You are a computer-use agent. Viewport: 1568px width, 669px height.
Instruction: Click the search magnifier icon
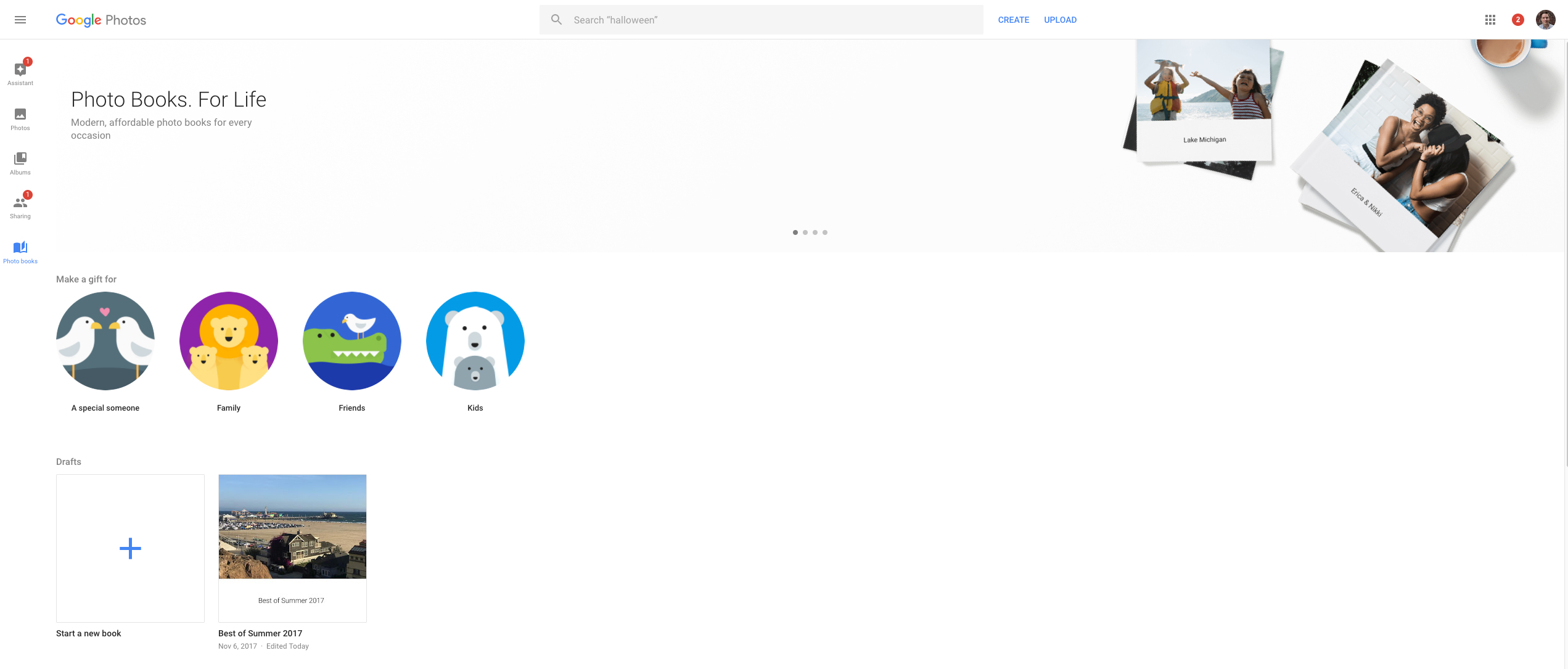[x=556, y=20]
